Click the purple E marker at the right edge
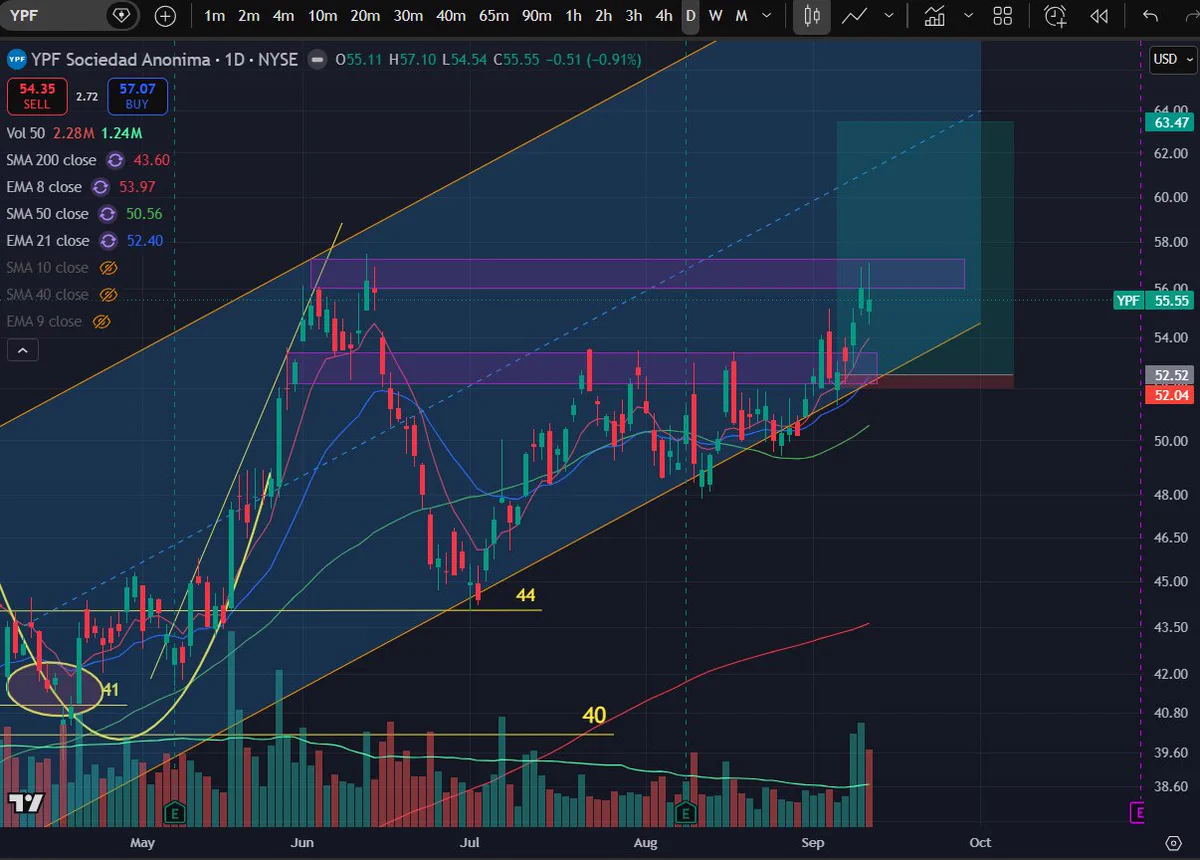Screen dimensions: 1200x860 click(x=1136, y=812)
